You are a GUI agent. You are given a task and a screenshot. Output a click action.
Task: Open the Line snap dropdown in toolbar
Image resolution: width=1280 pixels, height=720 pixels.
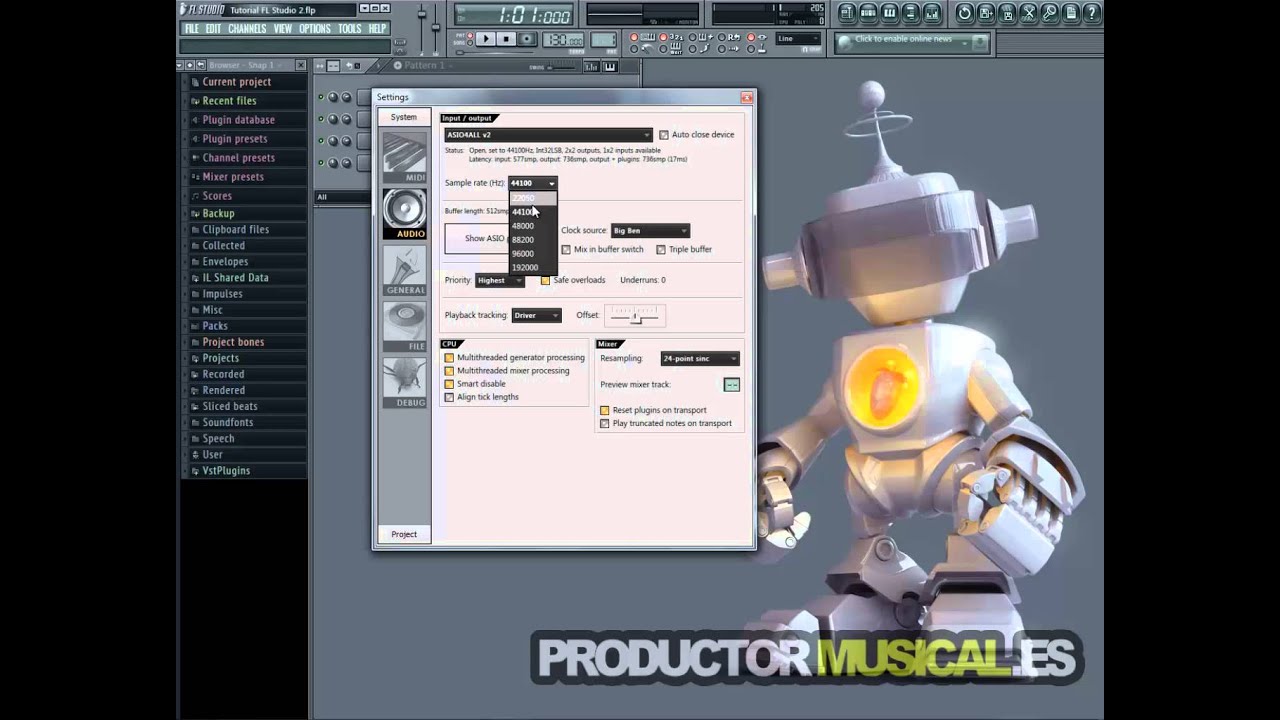(x=798, y=39)
